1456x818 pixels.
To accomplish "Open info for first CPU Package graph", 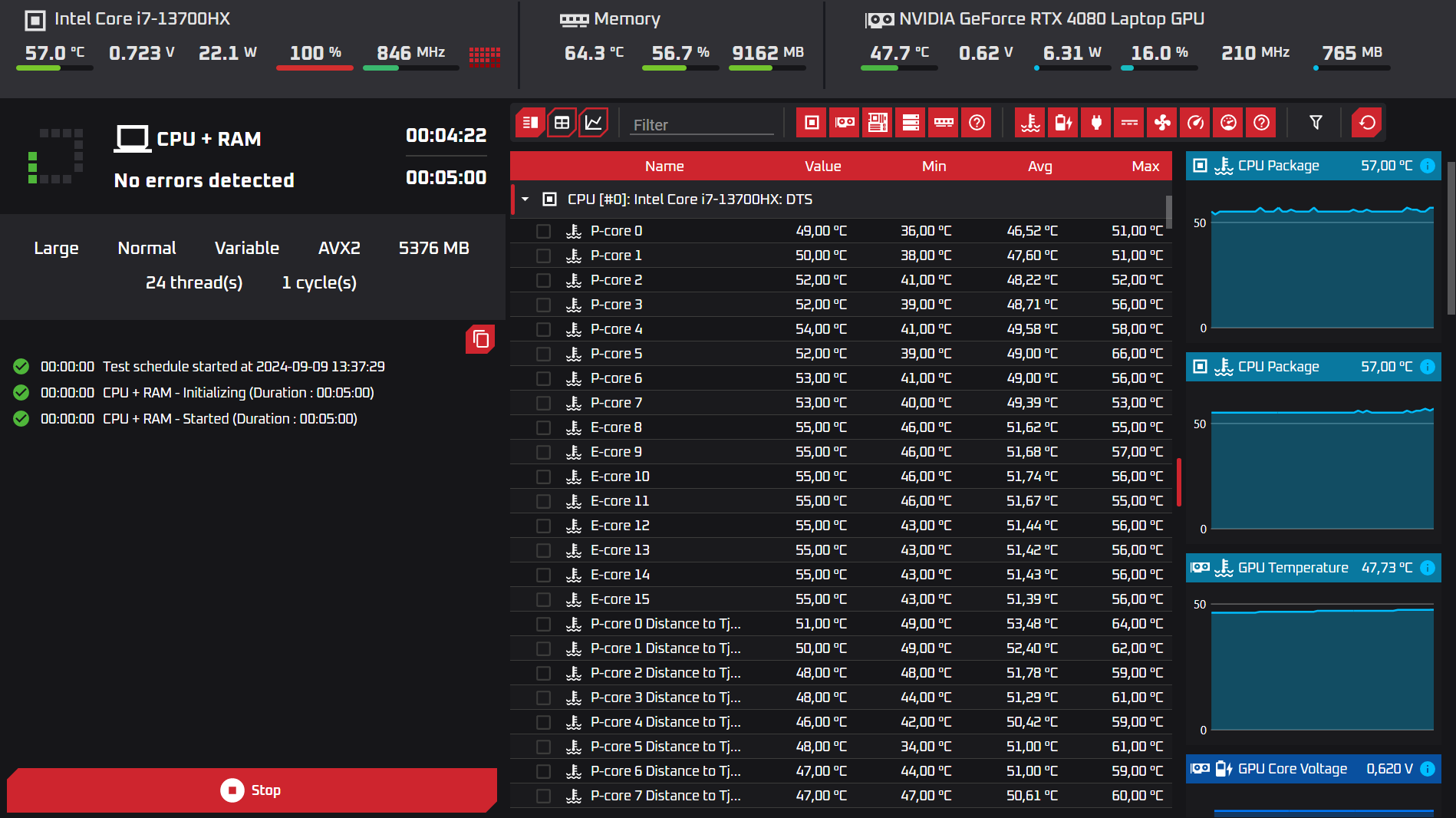I will tap(1428, 166).
